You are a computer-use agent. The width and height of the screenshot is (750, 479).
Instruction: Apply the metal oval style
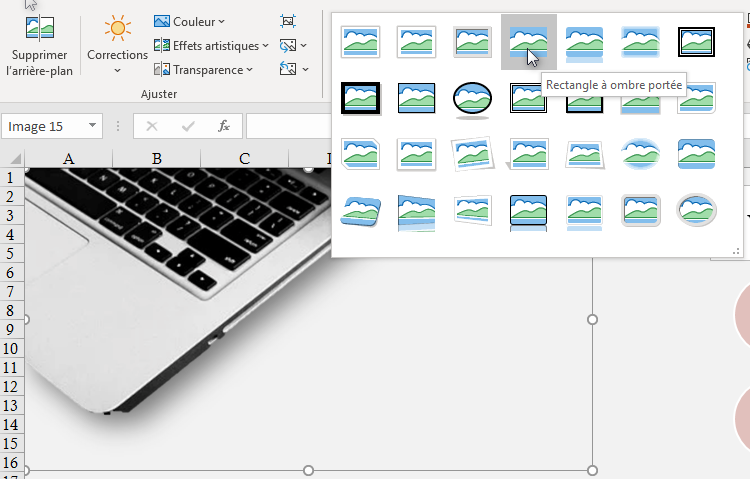coord(696,210)
